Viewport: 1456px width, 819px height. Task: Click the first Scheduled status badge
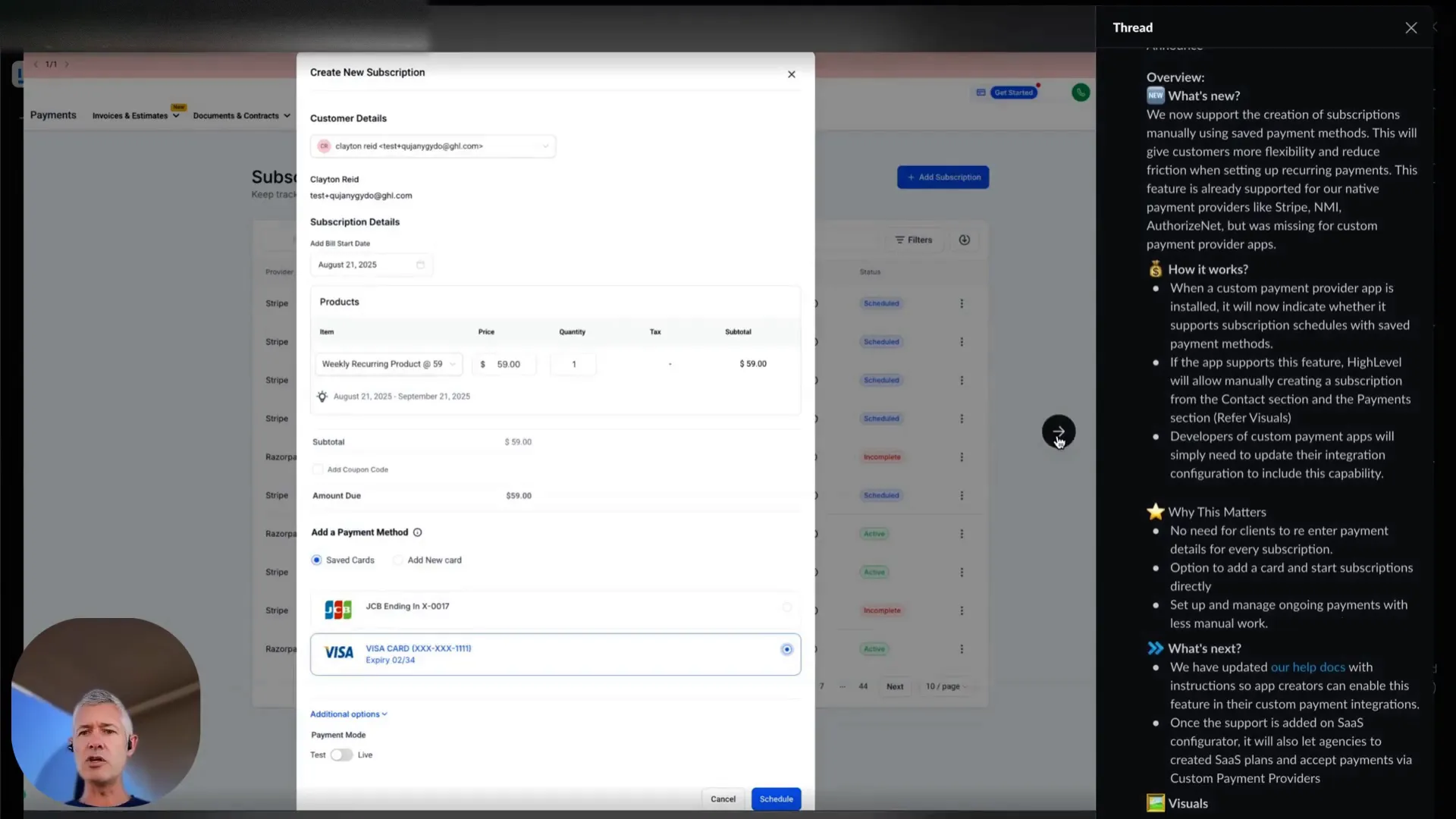point(881,303)
